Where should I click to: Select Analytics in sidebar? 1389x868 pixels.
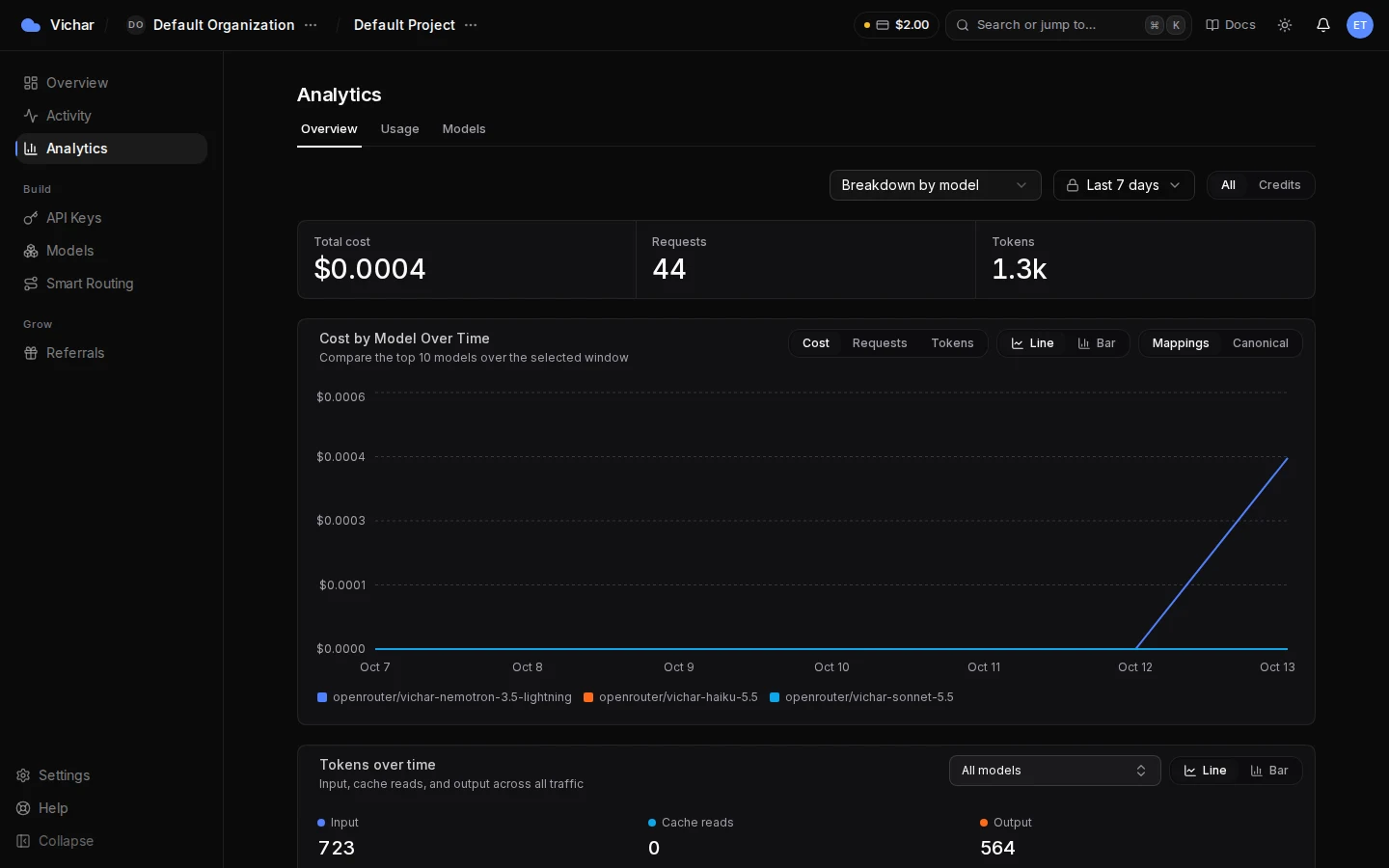coord(111,149)
